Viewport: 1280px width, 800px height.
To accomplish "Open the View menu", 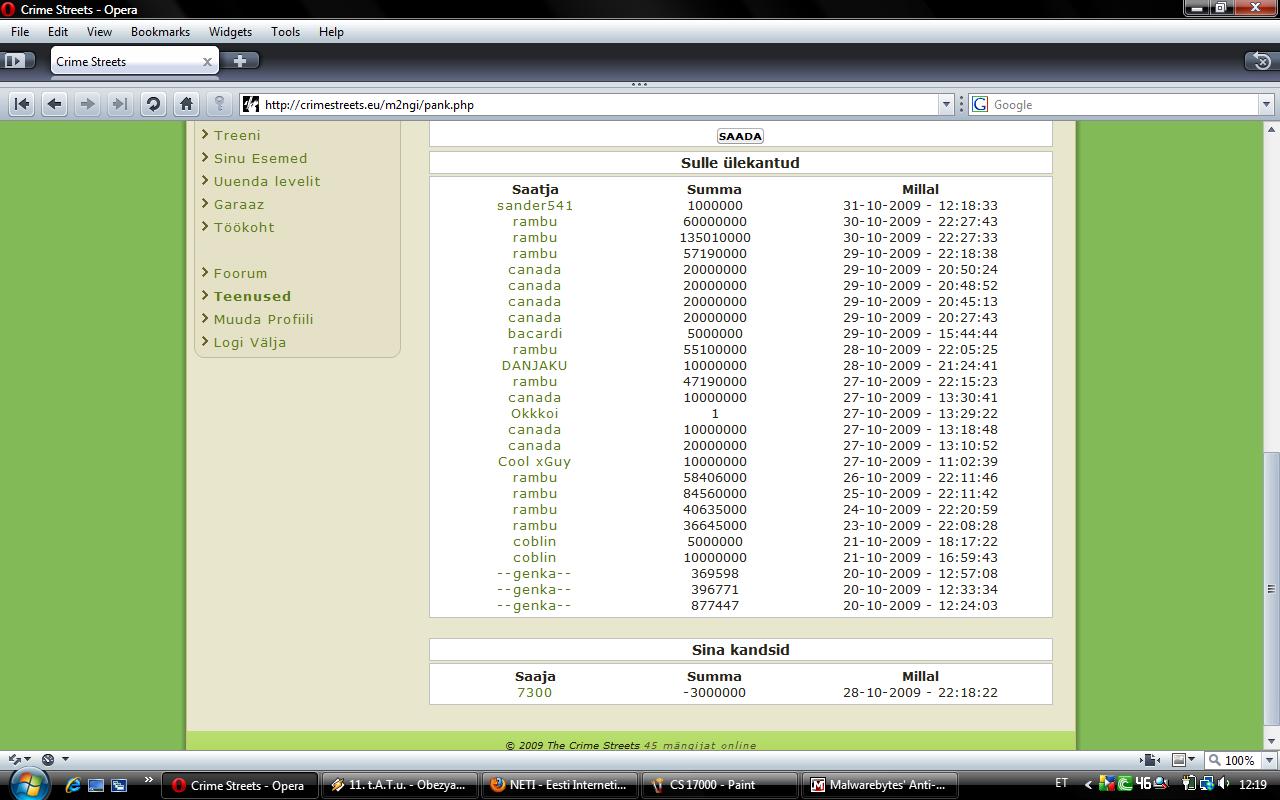I will coord(99,31).
